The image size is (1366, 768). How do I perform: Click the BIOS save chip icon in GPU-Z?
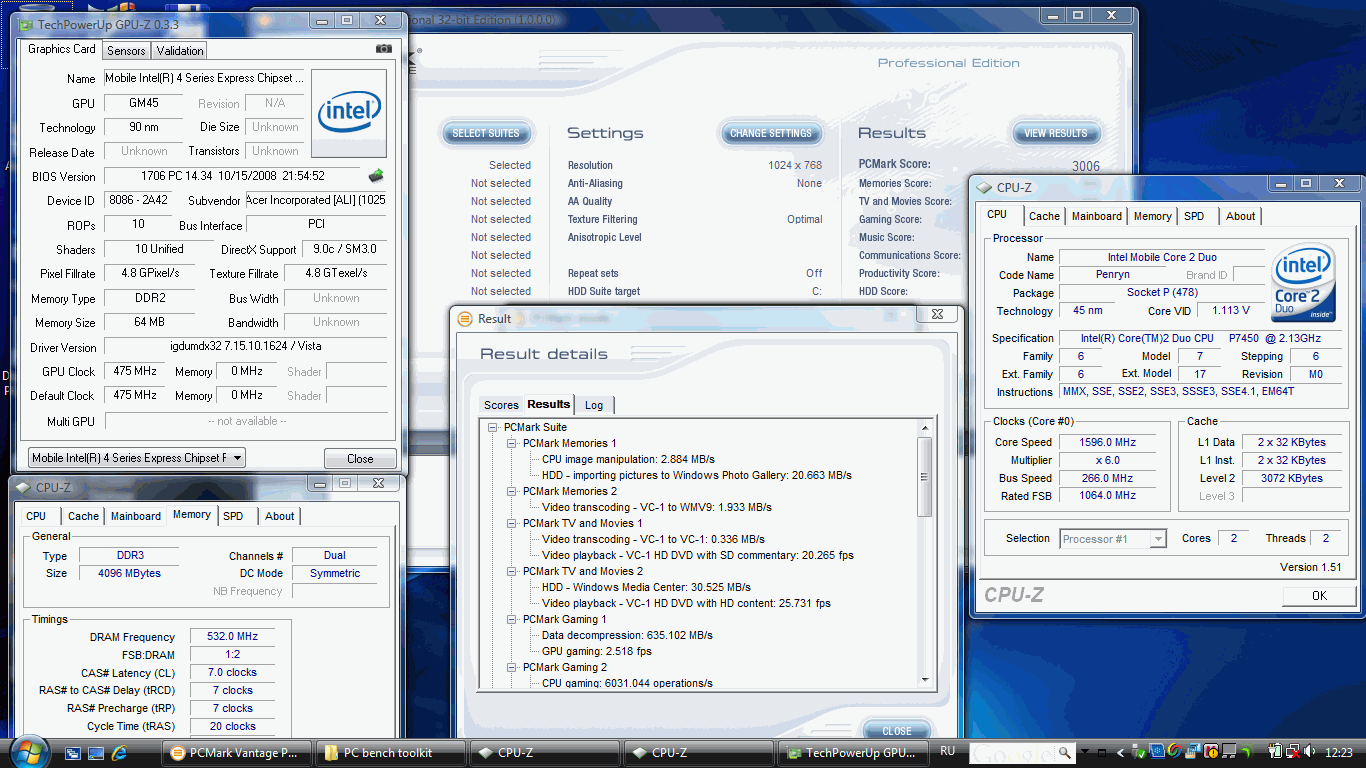point(376,176)
